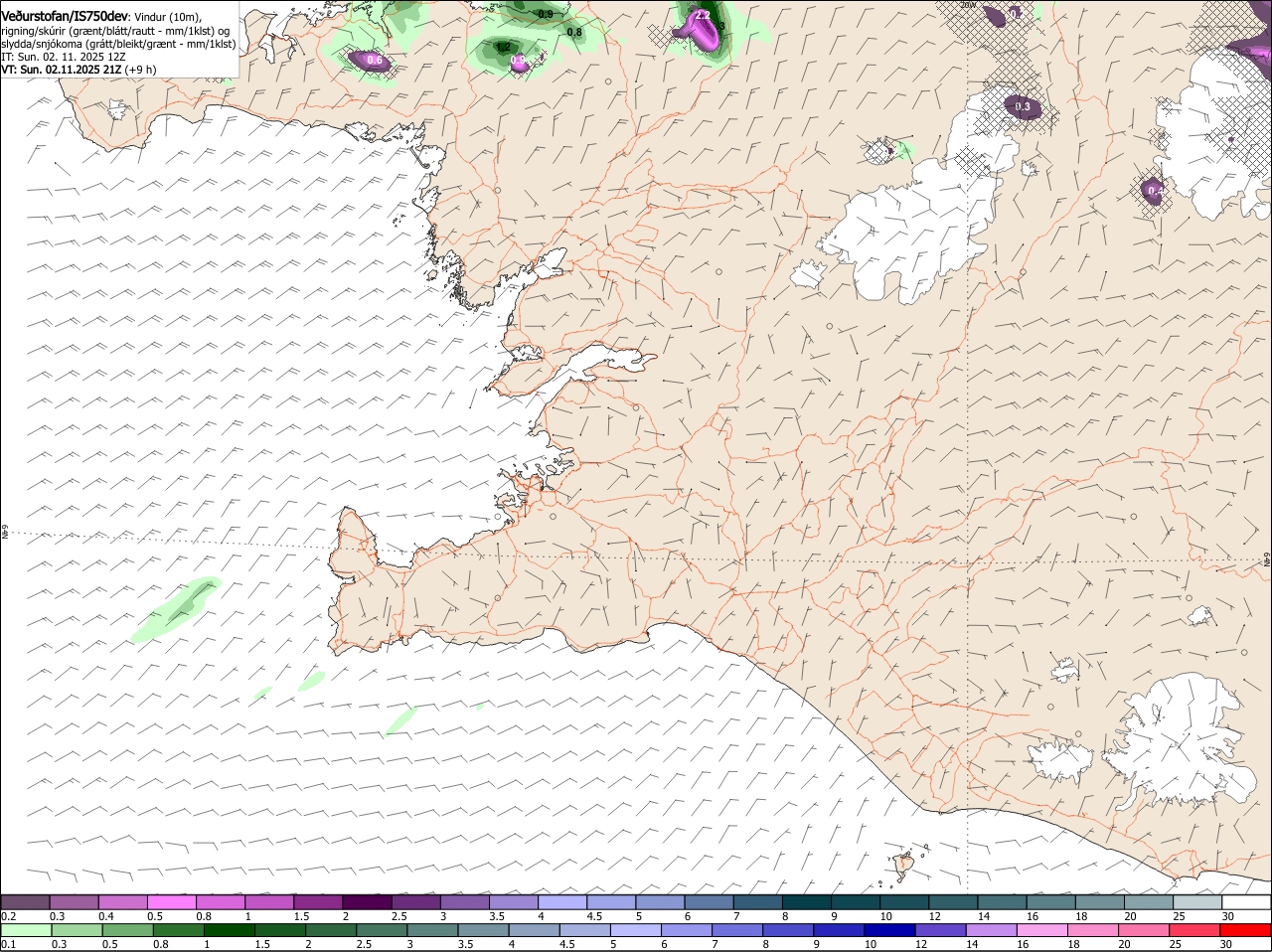Click the '0.4' value on the right-side purple patch
Image resolution: width=1272 pixels, height=952 pixels.
coord(1155,190)
